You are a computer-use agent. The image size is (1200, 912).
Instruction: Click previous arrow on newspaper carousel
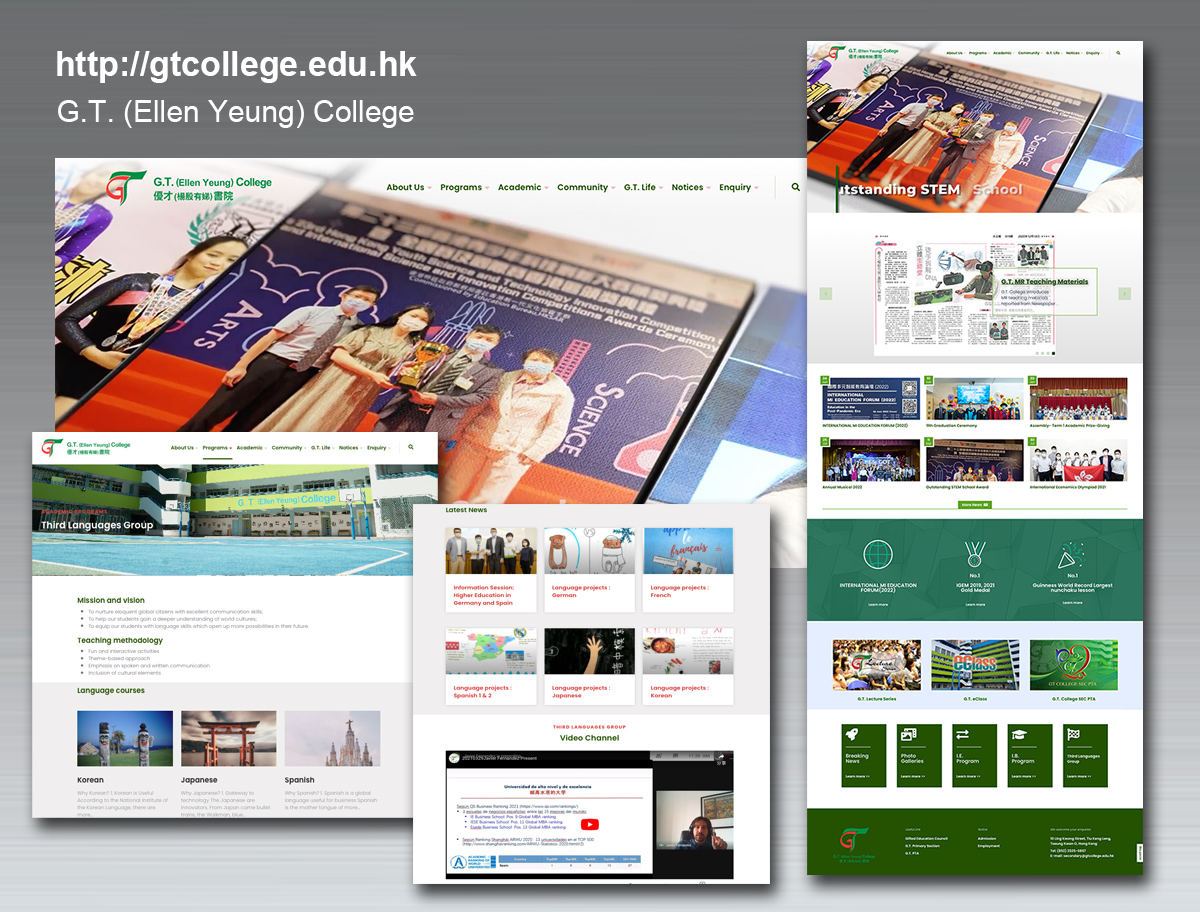pos(826,294)
